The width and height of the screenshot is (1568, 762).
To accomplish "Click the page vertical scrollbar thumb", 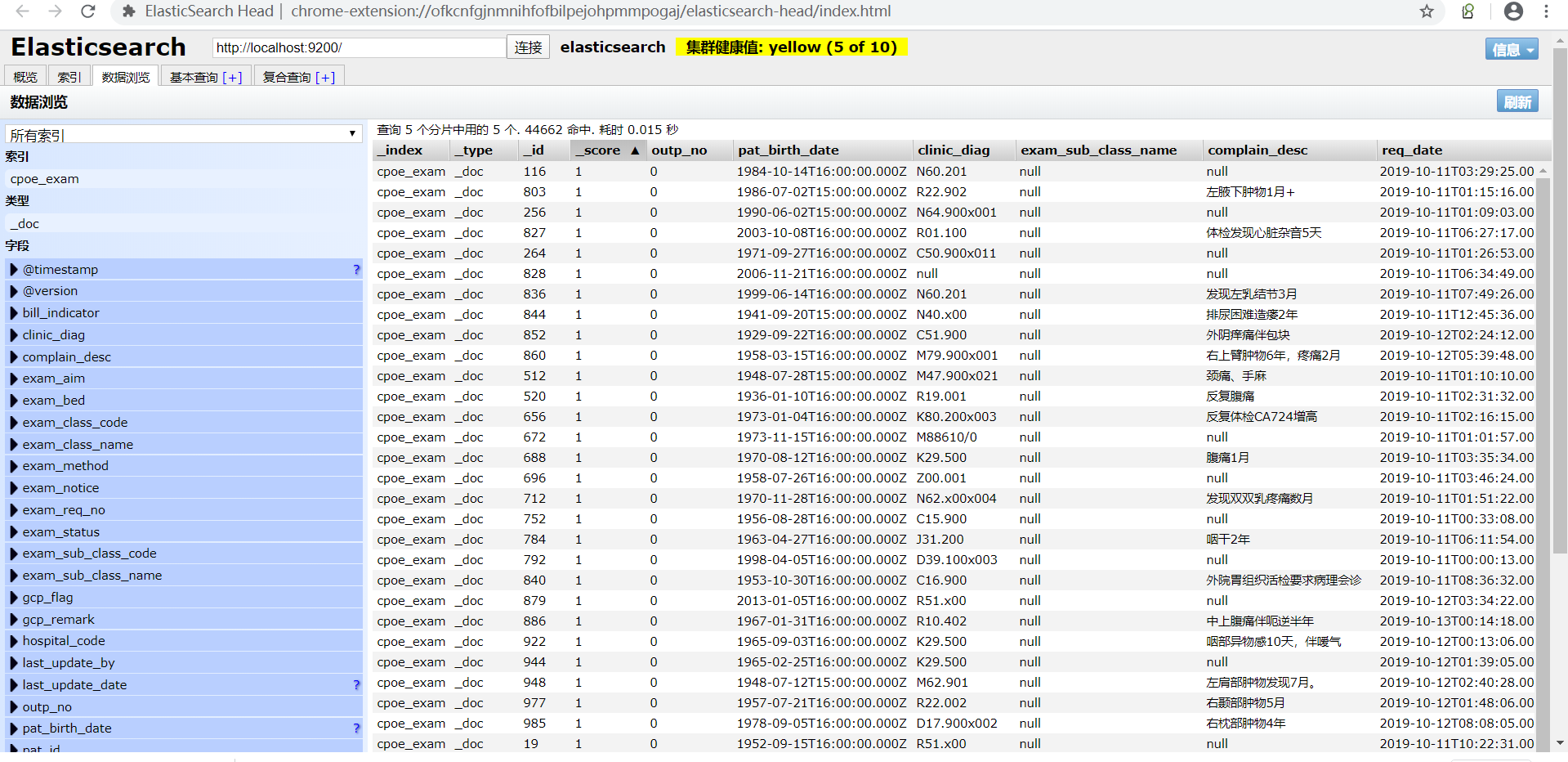I will pos(1560,303).
